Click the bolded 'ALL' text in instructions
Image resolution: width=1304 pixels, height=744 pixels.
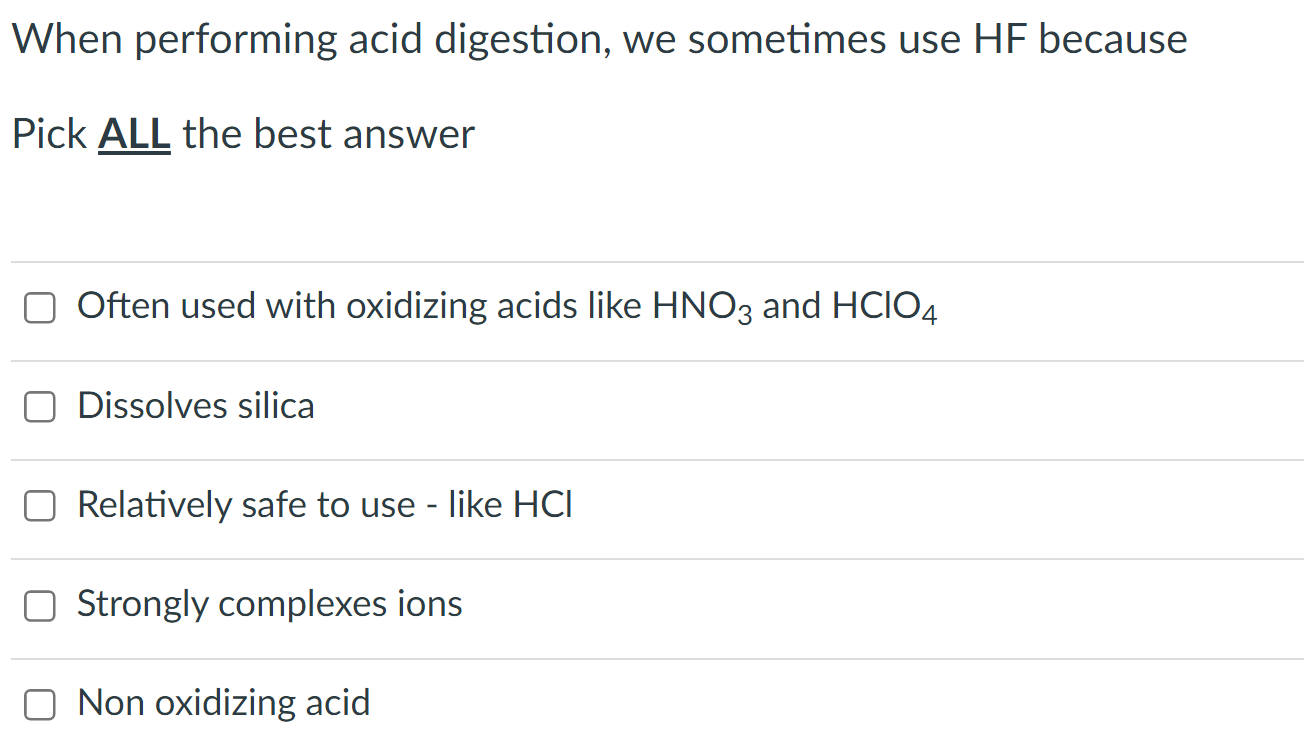point(133,133)
